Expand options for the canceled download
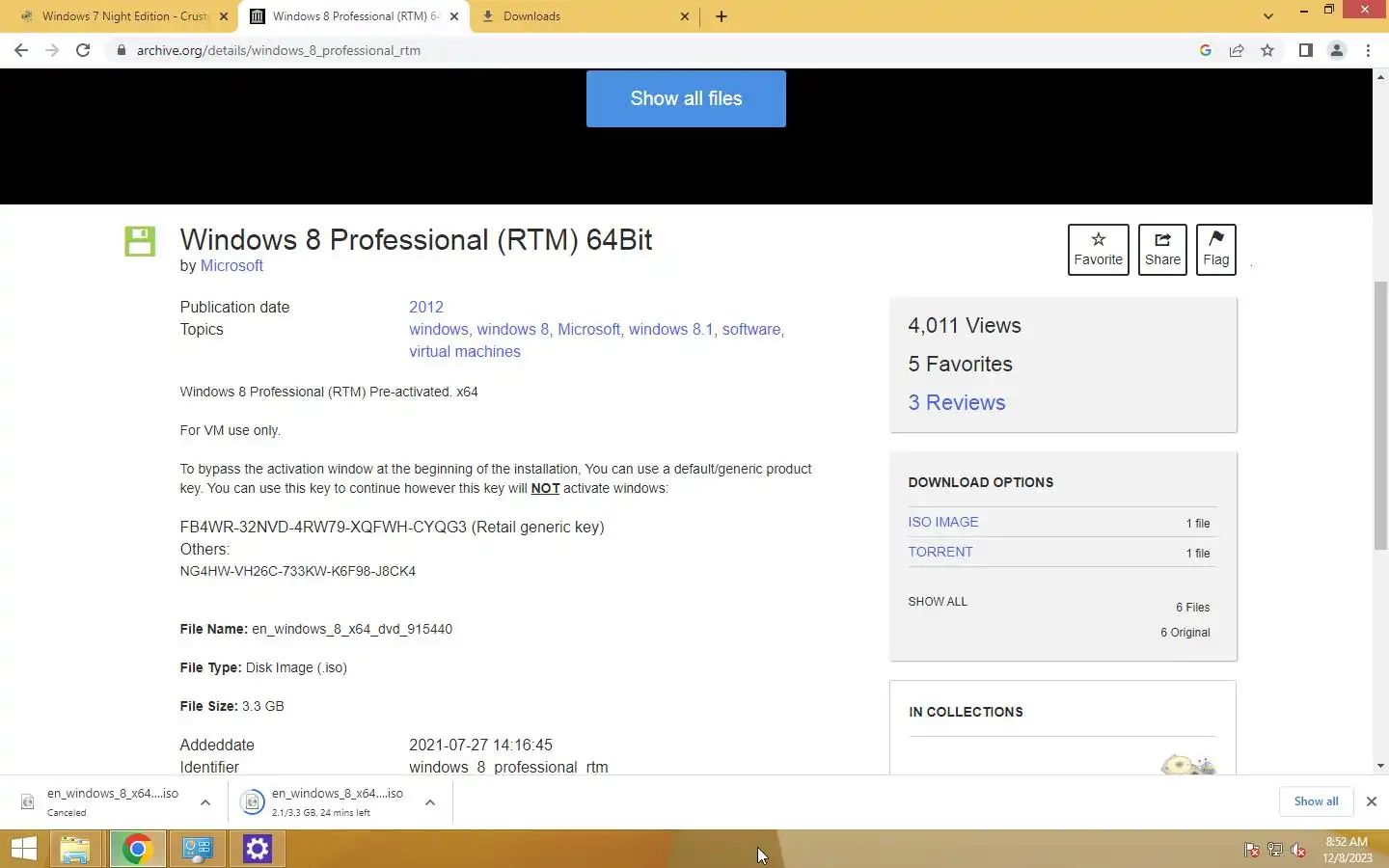 (x=205, y=802)
